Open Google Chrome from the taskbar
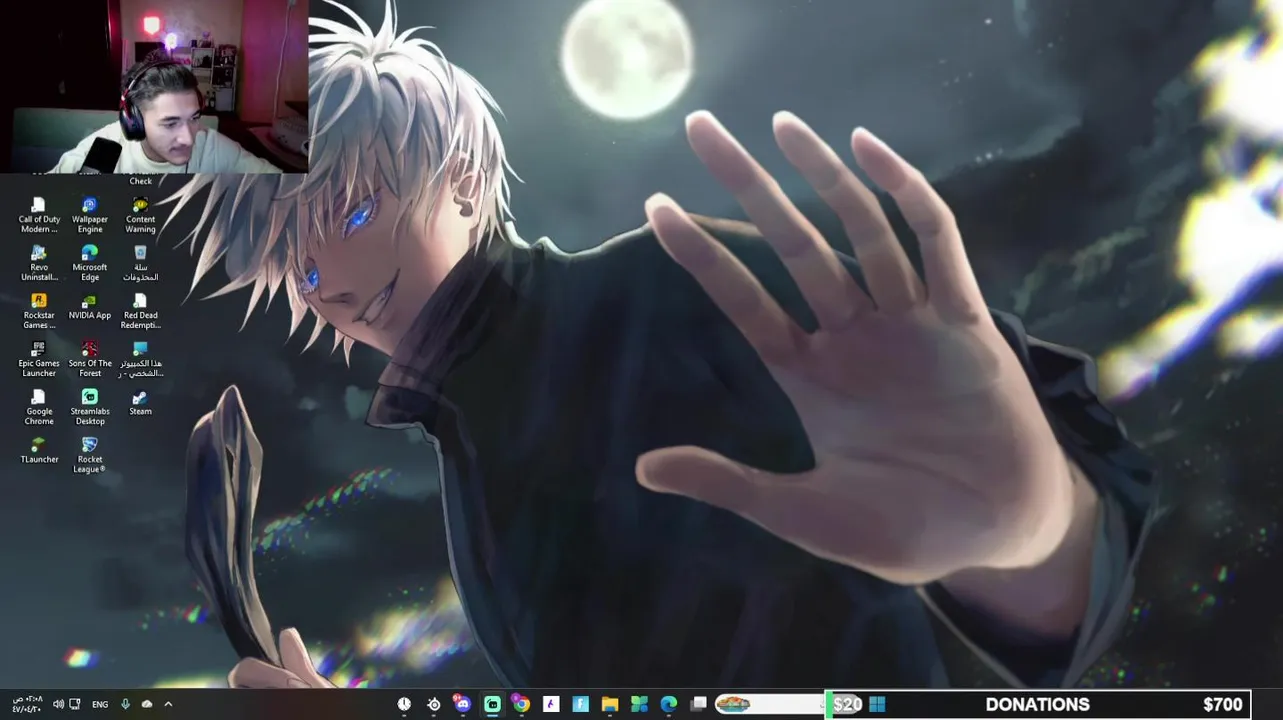1283x720 pixels. (521, 704)
